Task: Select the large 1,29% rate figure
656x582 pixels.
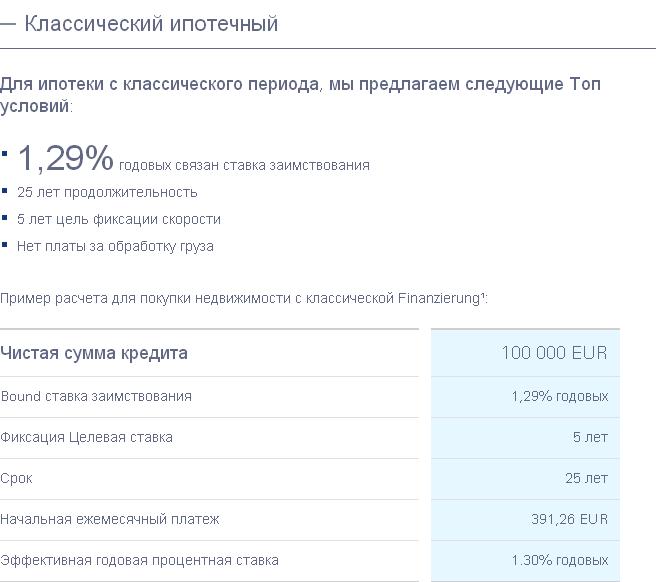Action: click(66, 158)
